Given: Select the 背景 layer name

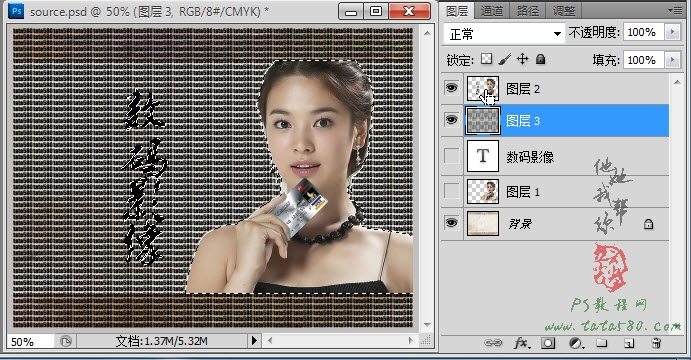Looking at the screenshot, I should tap(520, 224).
